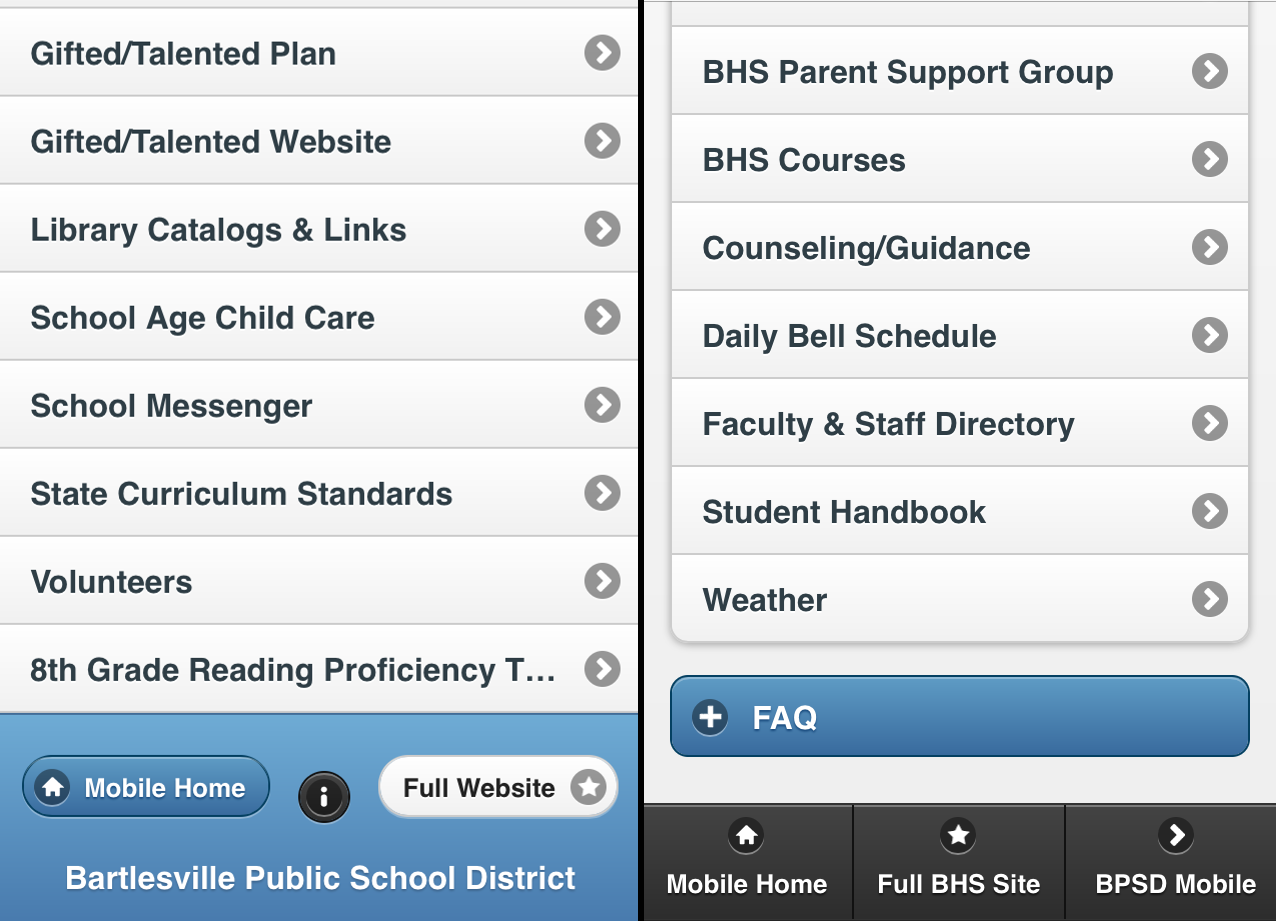Tap the arrow icon above BPSD Mobile
The image size is (1276, 921).
coord(1175,835)
